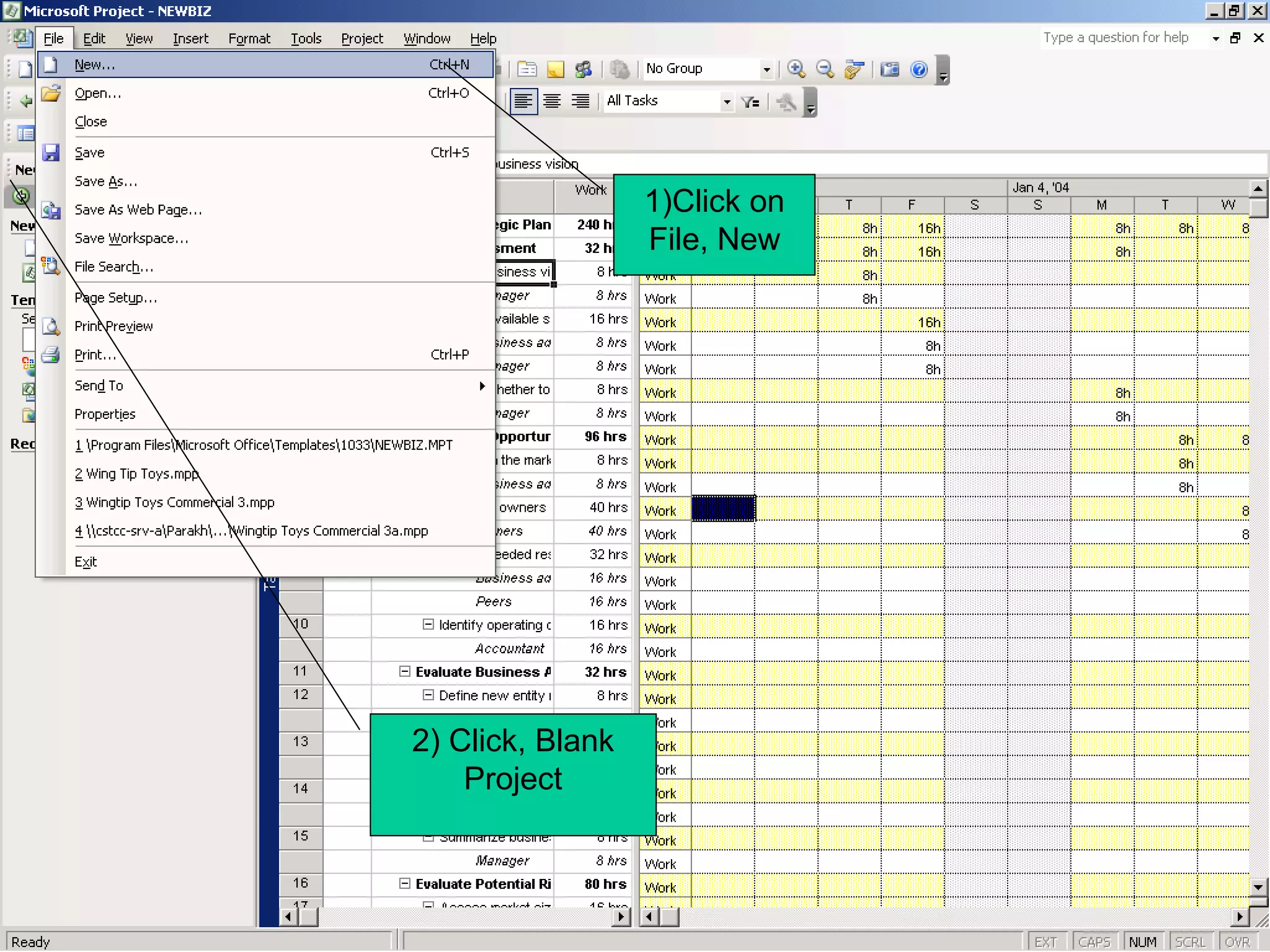The width and height of the screenshot is (1270, 952).
Task: Click the vertical scrollbar down arrow
Action: 1258,887
